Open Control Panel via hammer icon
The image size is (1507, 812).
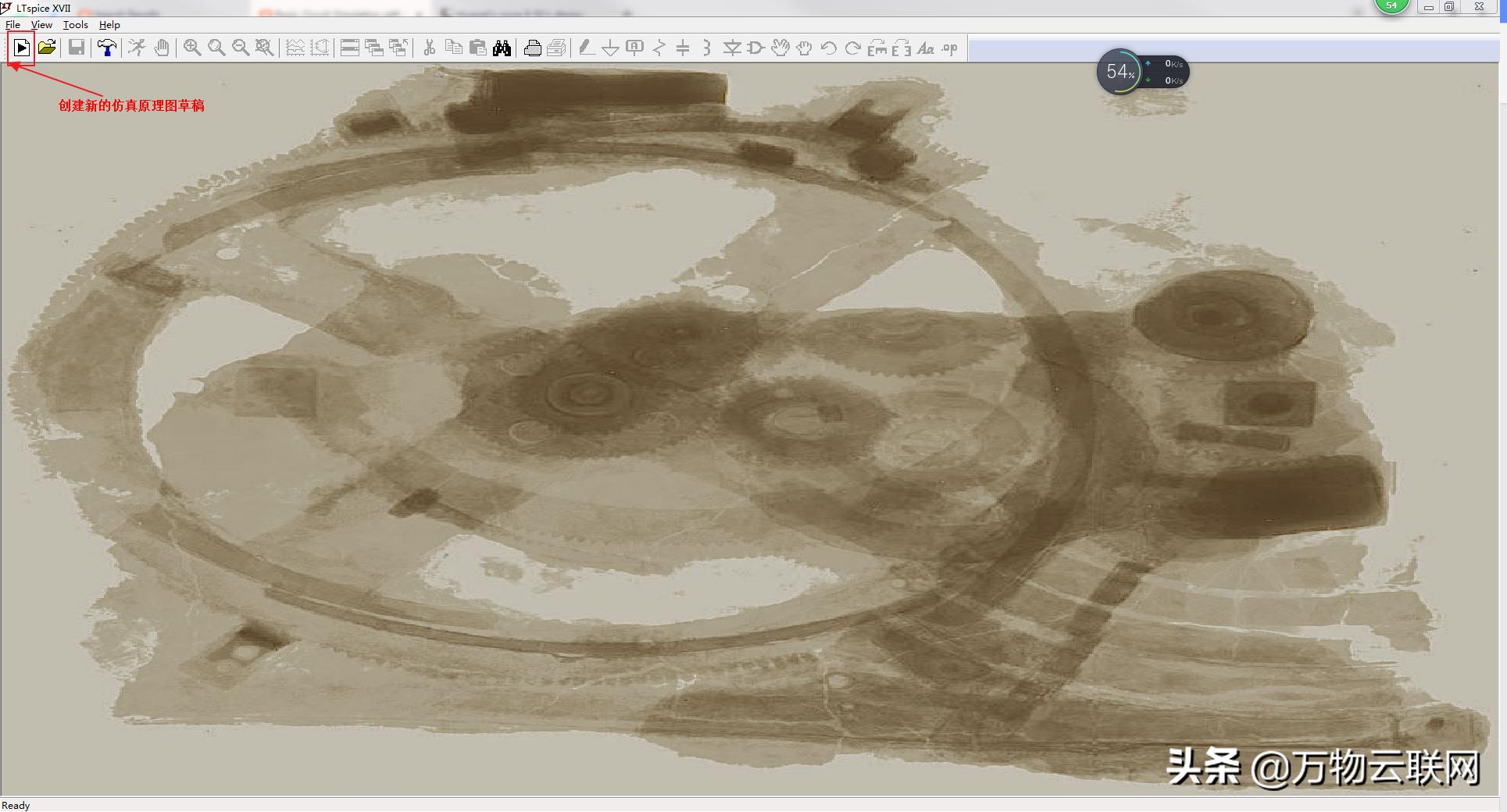pos(107,48)
